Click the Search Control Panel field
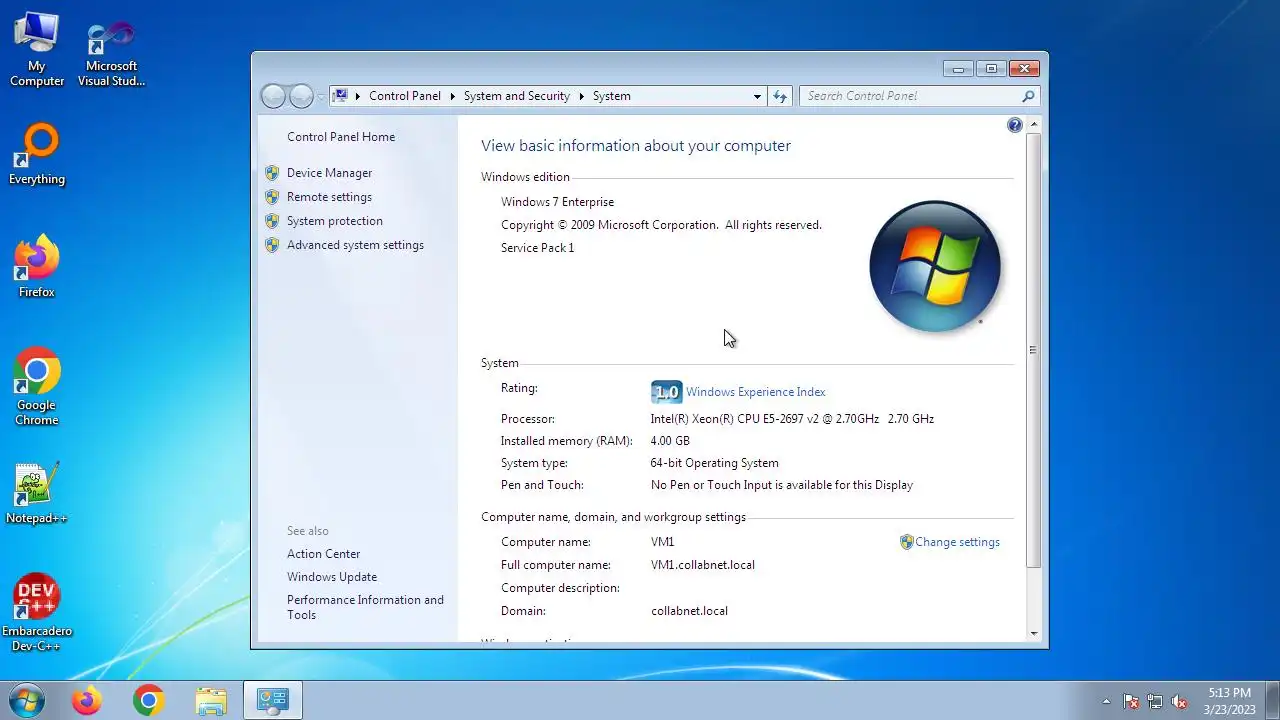This screenshot has height=720, width=1280. click(919, 96)
